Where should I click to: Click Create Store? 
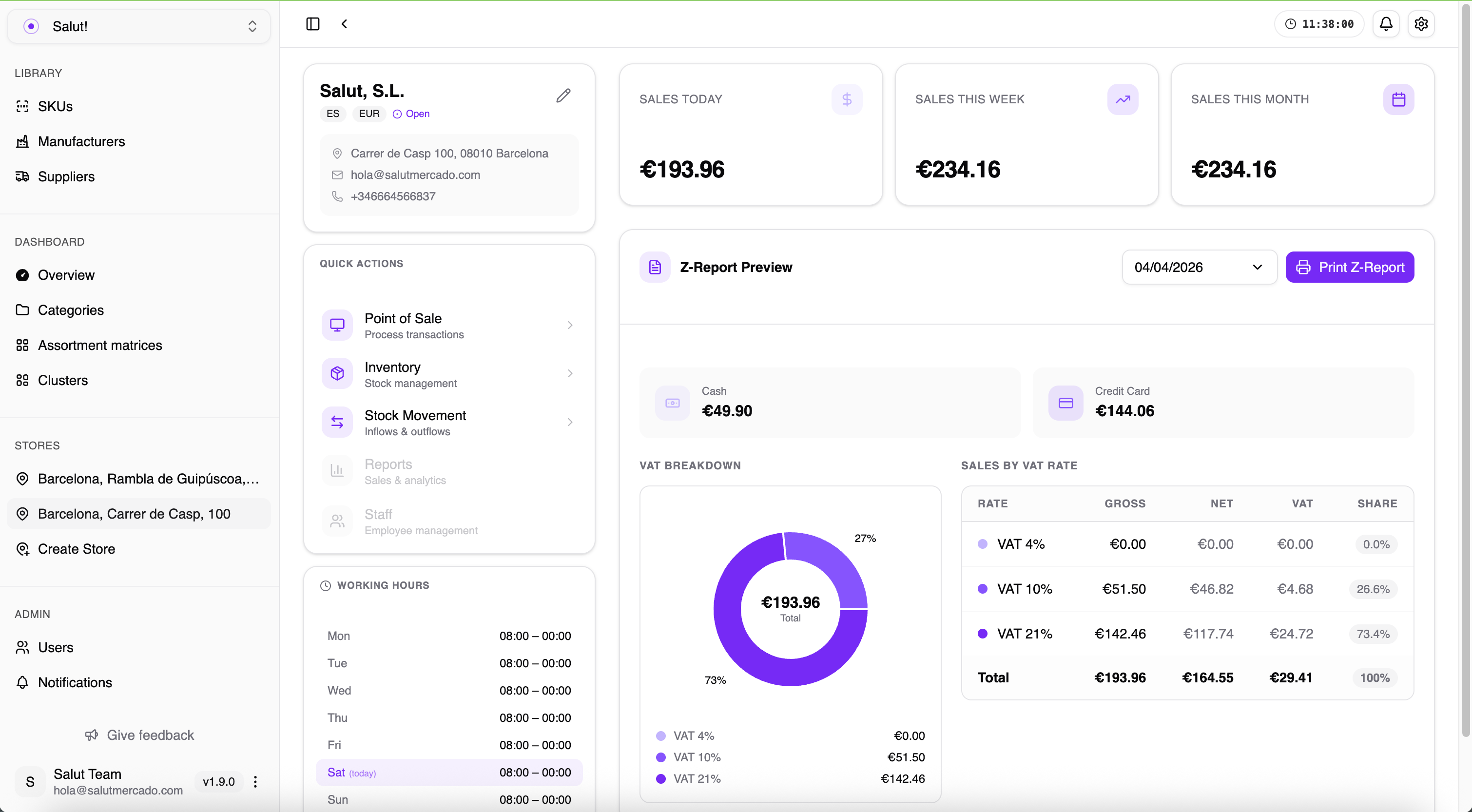point(77,549)
